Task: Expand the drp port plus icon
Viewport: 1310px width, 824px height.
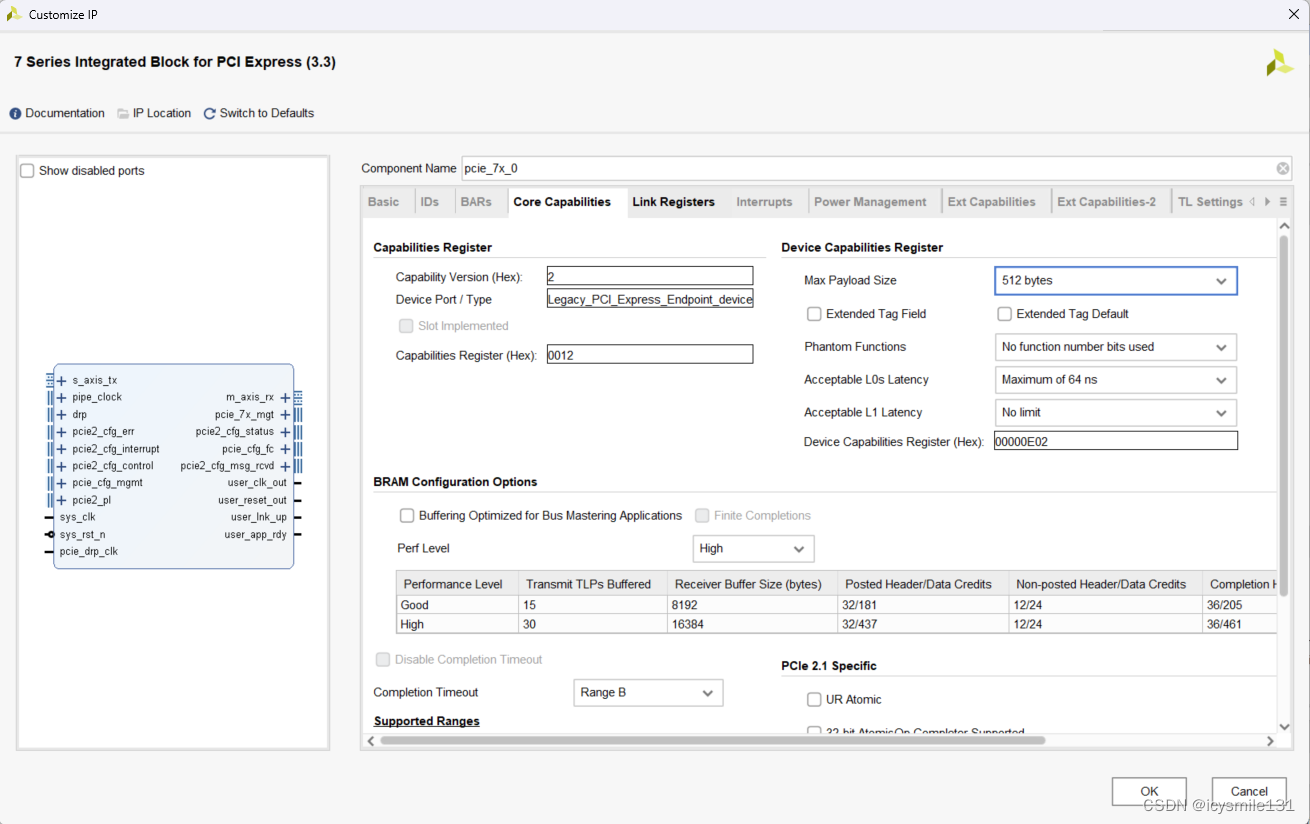Action: (x=62, y=415)
